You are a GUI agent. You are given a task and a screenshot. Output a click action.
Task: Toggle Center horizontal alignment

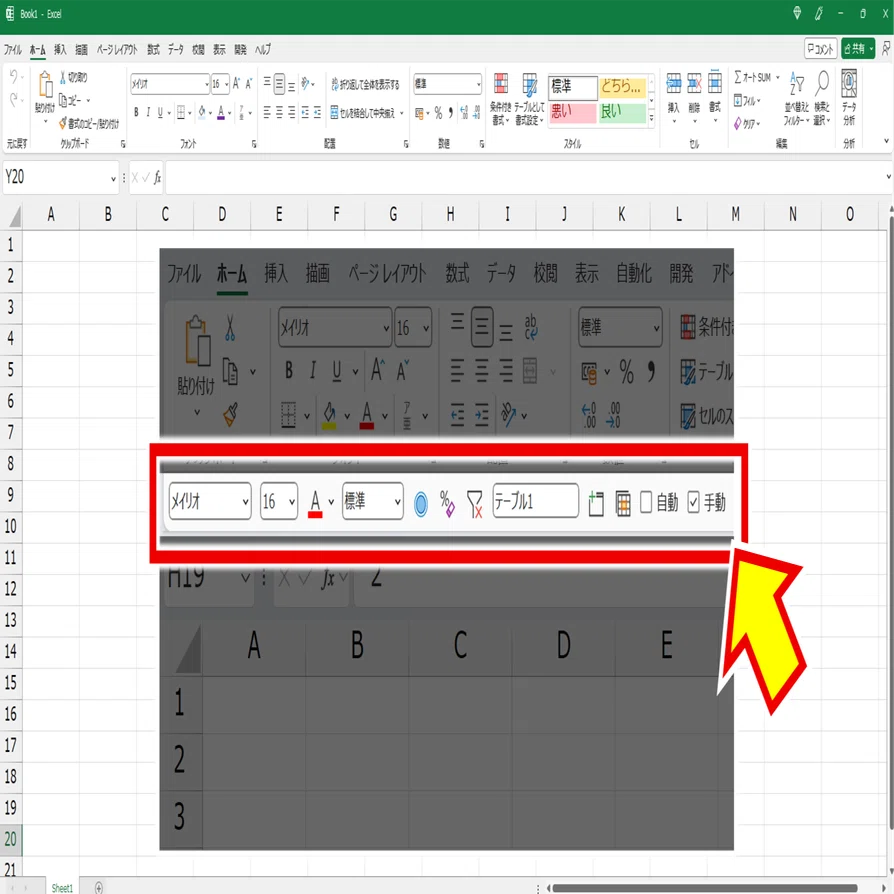279,112
